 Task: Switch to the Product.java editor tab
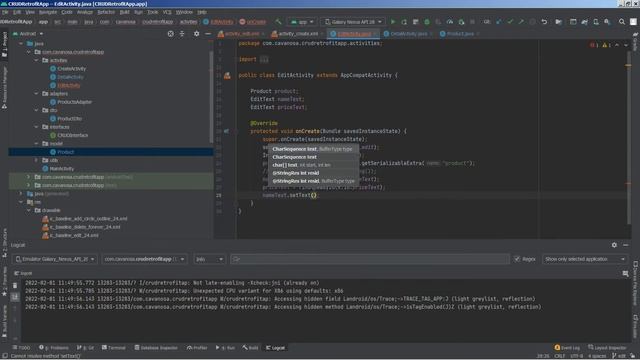tap(460, 34)
